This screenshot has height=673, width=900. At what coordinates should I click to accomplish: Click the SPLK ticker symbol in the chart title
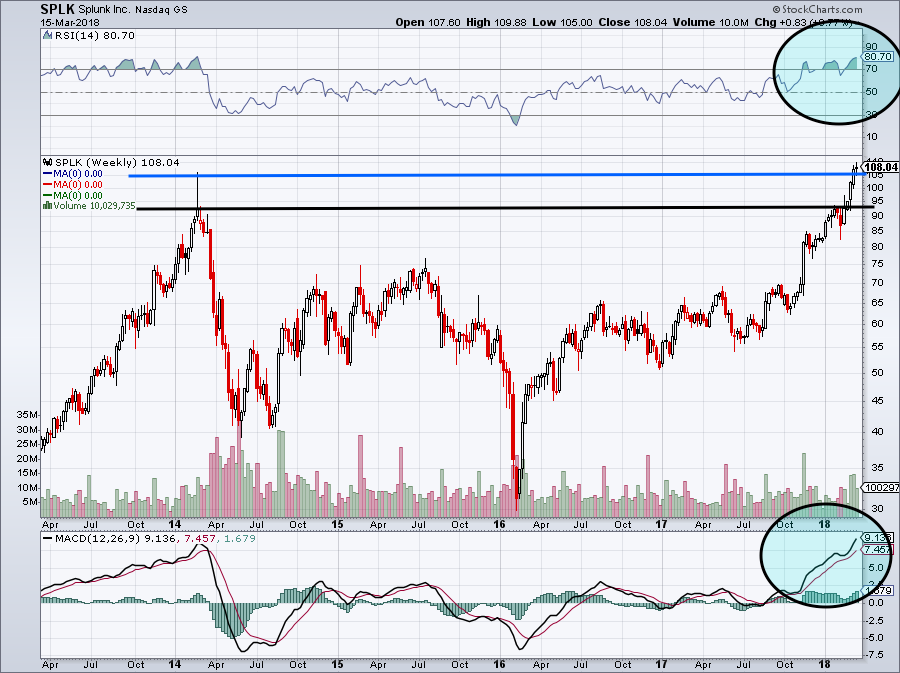(57, 9)
